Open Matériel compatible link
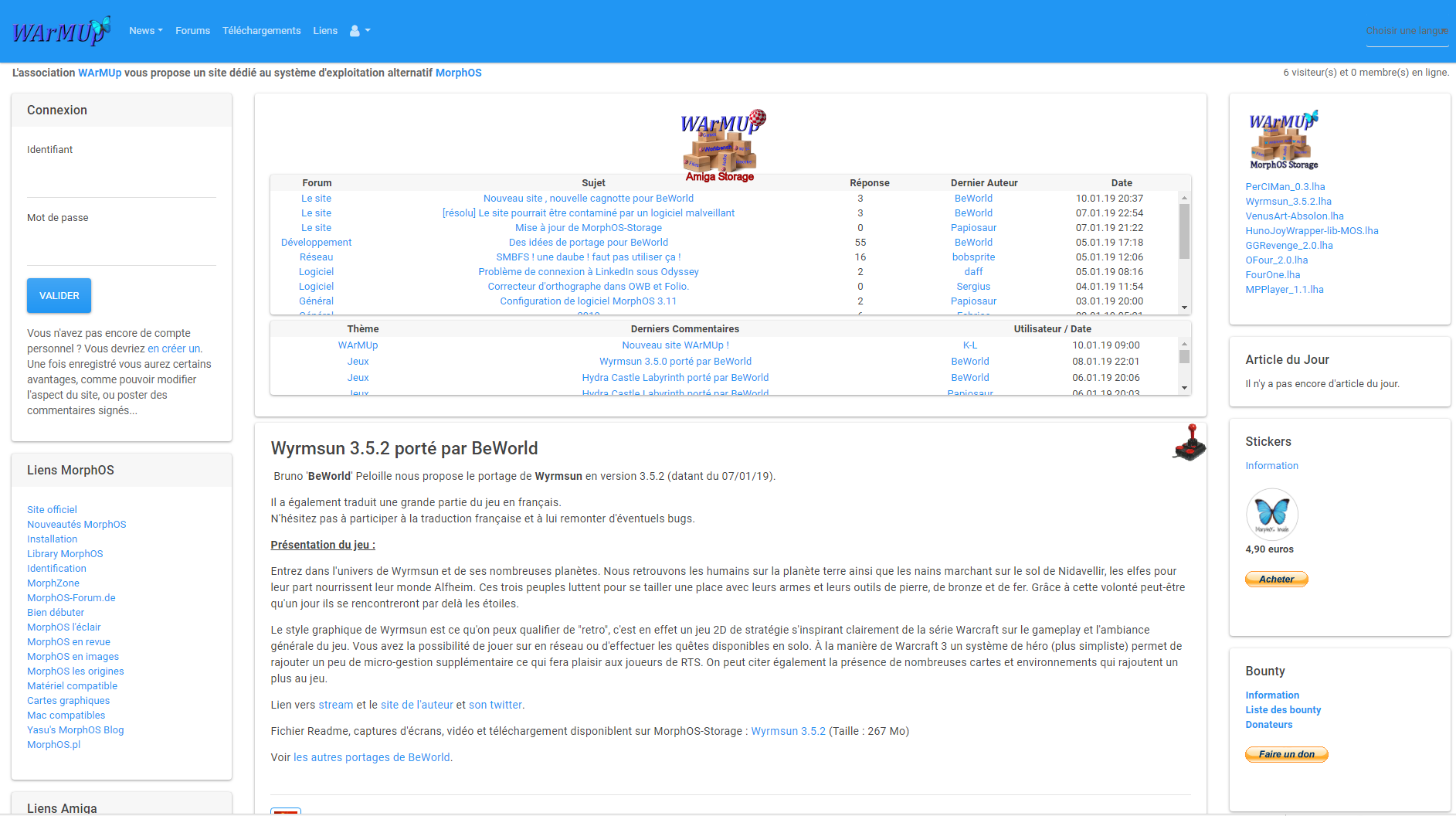The width and height of the screenshot is (1456, 816). coord(72,686)
